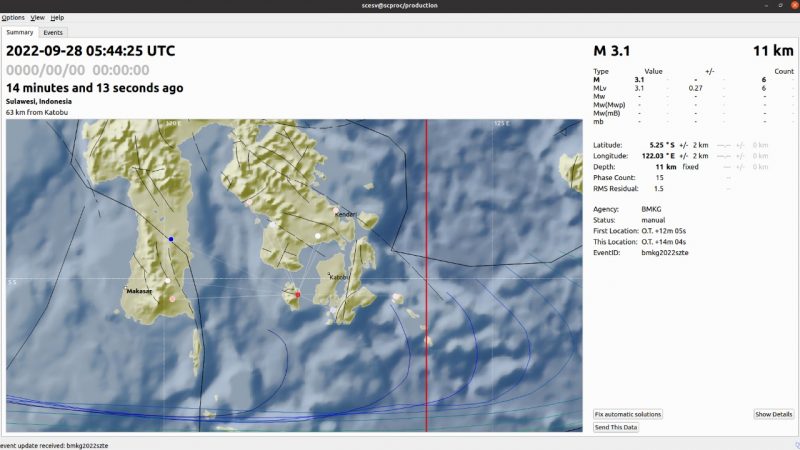Select the Summary tab

20,32
